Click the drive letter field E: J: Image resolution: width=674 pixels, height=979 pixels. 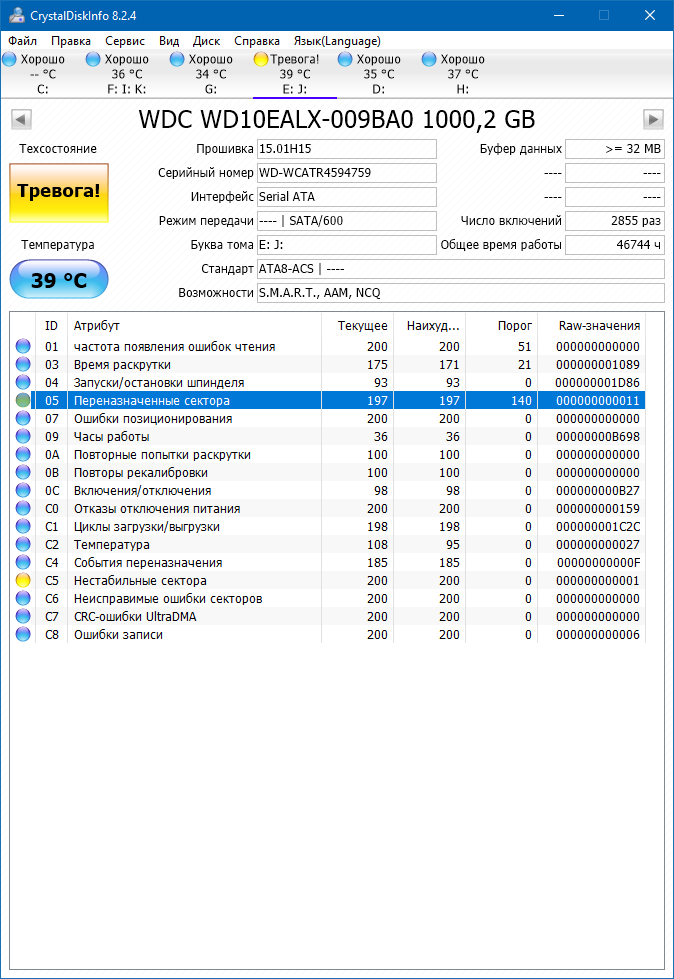pyautogui.click(x=347, y=245)
